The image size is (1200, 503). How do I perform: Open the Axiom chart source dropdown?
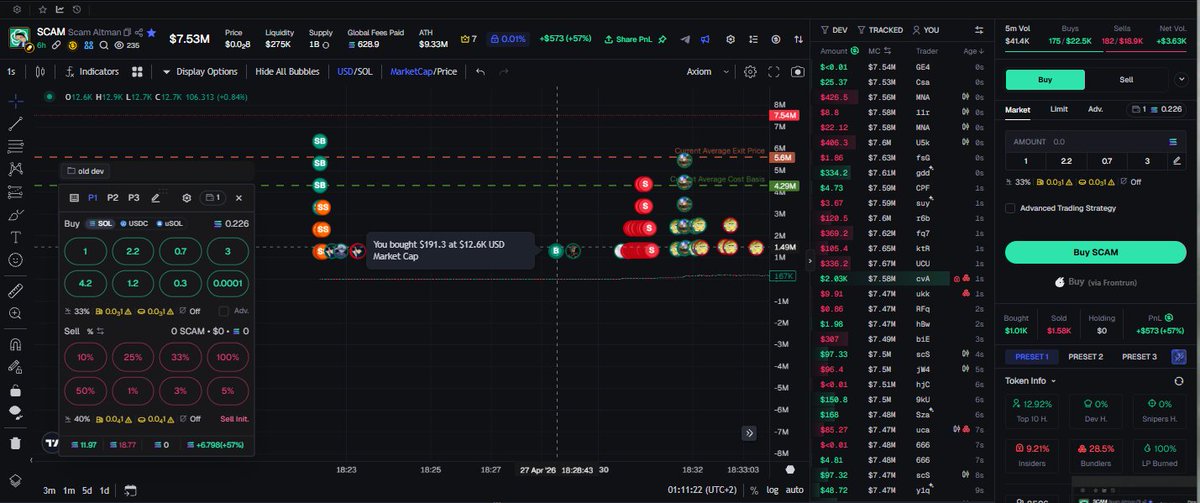pos(707,72)
